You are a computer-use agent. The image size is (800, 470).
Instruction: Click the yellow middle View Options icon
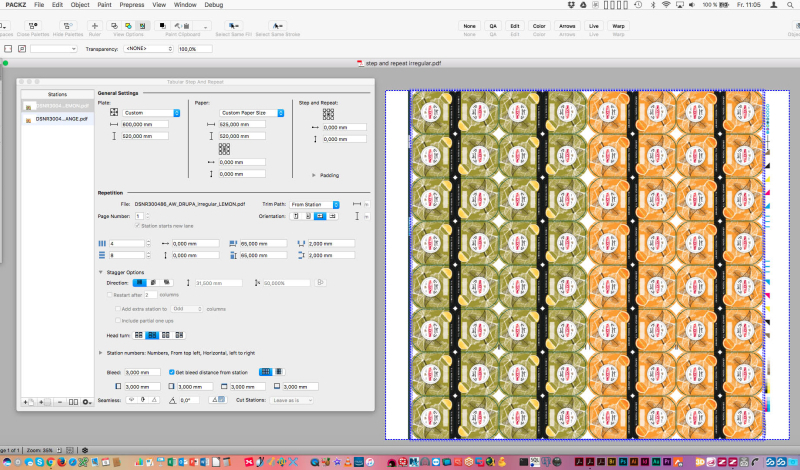click(x=128, y=26)
